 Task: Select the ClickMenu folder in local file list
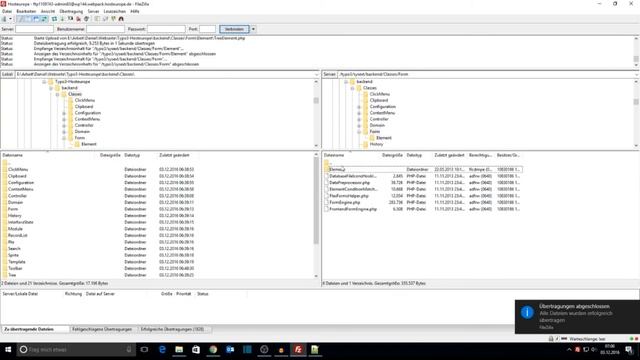click(18, 169)
